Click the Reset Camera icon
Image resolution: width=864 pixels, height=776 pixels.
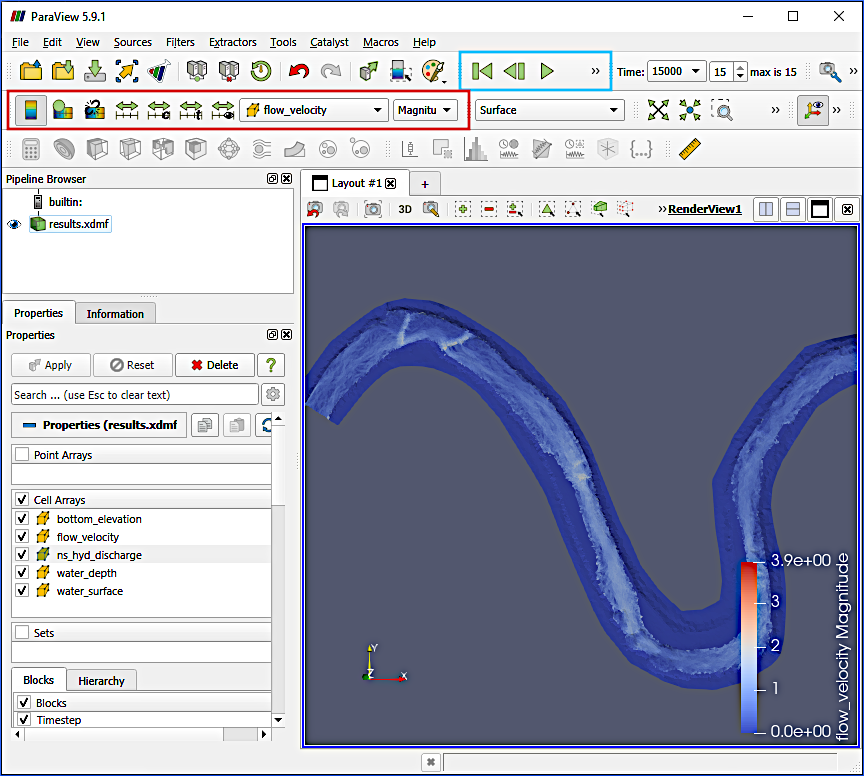click(658, 110)
